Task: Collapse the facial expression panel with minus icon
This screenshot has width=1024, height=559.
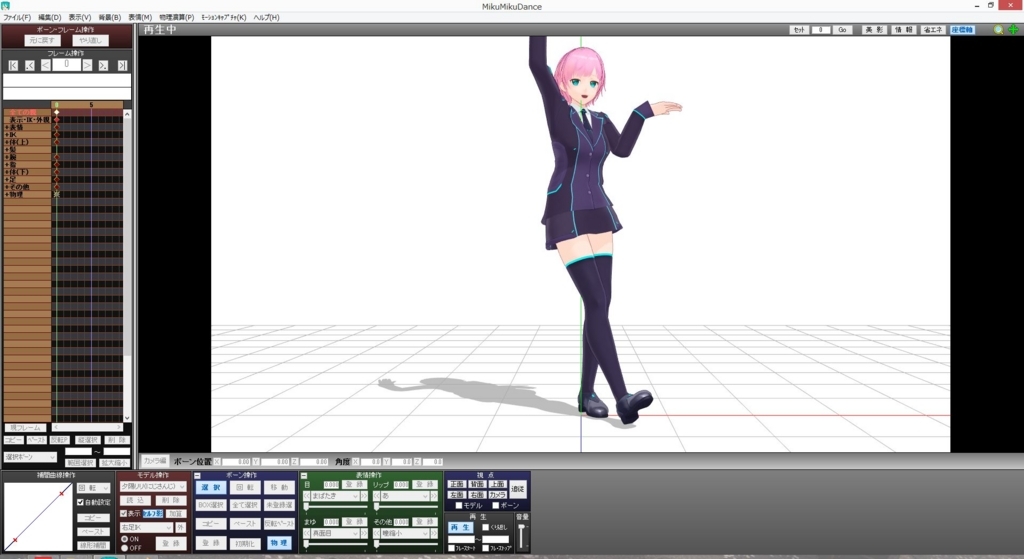Action: (304, 475)
